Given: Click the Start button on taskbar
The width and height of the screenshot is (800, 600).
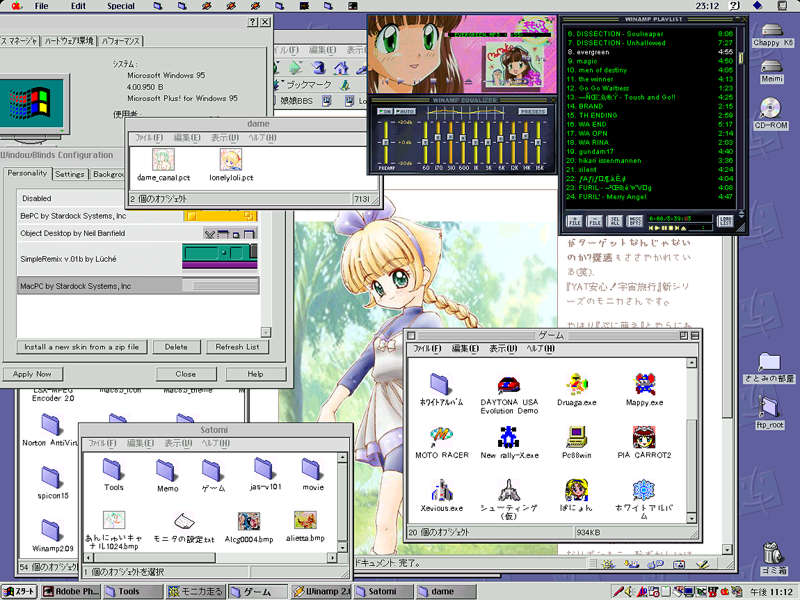Looking at the screenshot, I should (19, 591).
